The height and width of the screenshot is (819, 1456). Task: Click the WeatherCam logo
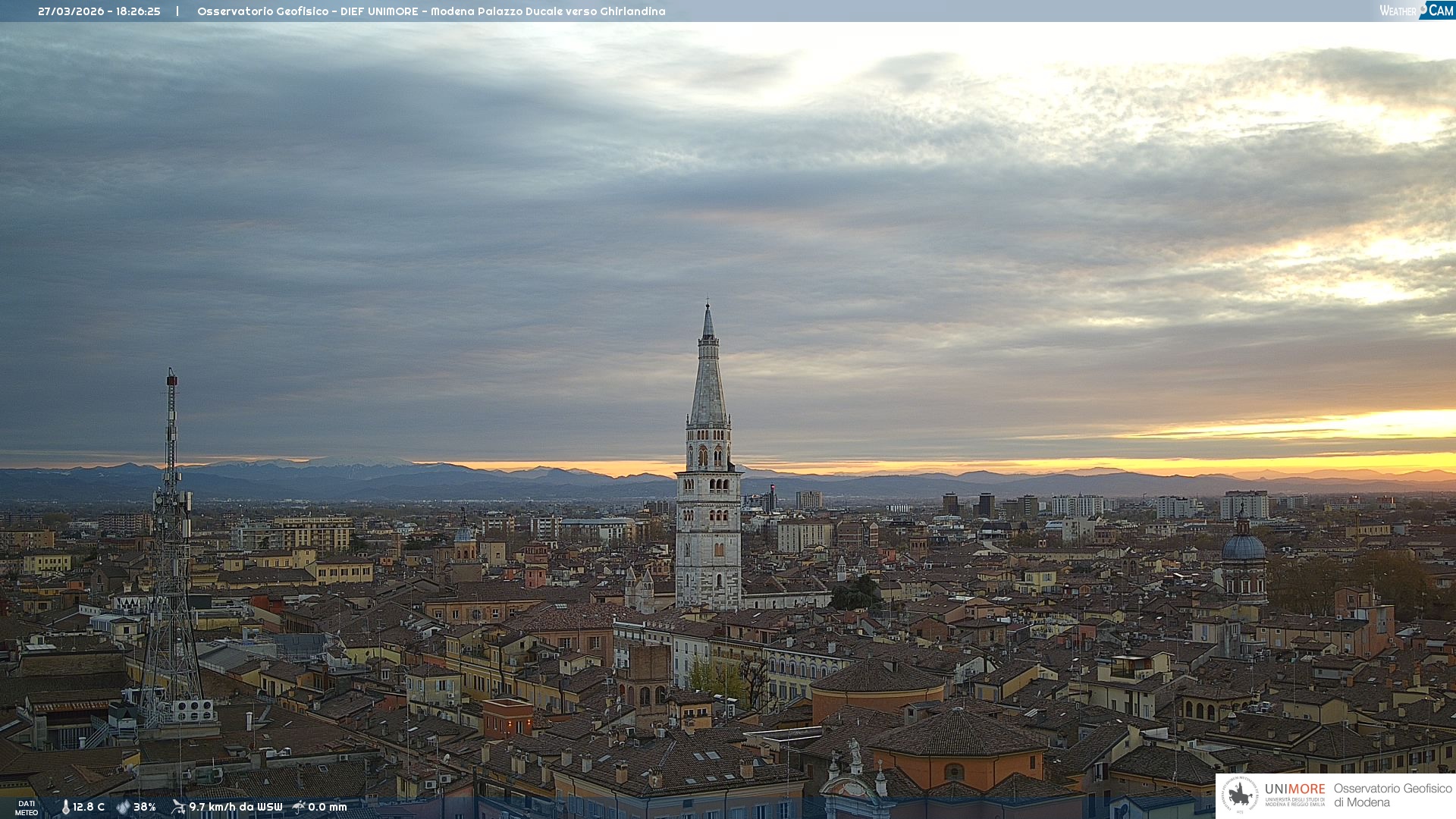pyautogui.click(x=1416, y=11)
